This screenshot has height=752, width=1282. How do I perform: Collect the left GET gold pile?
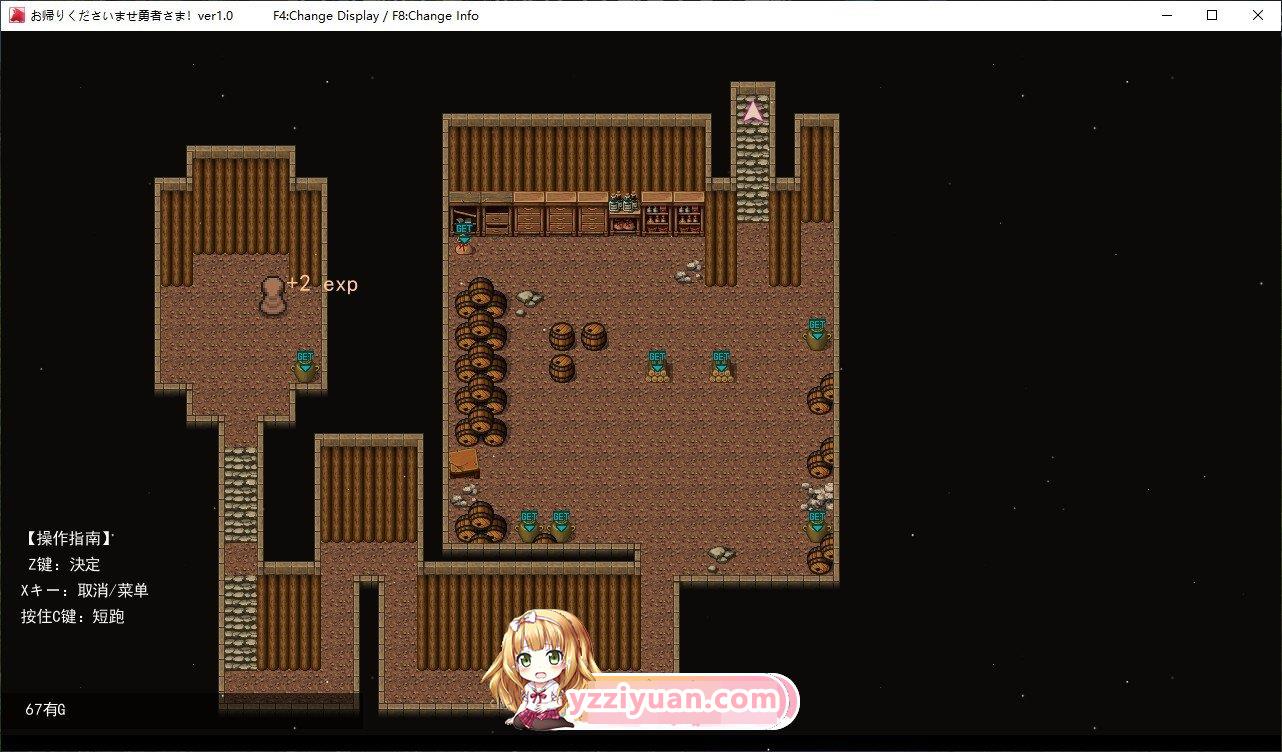[x=656, y=366]
